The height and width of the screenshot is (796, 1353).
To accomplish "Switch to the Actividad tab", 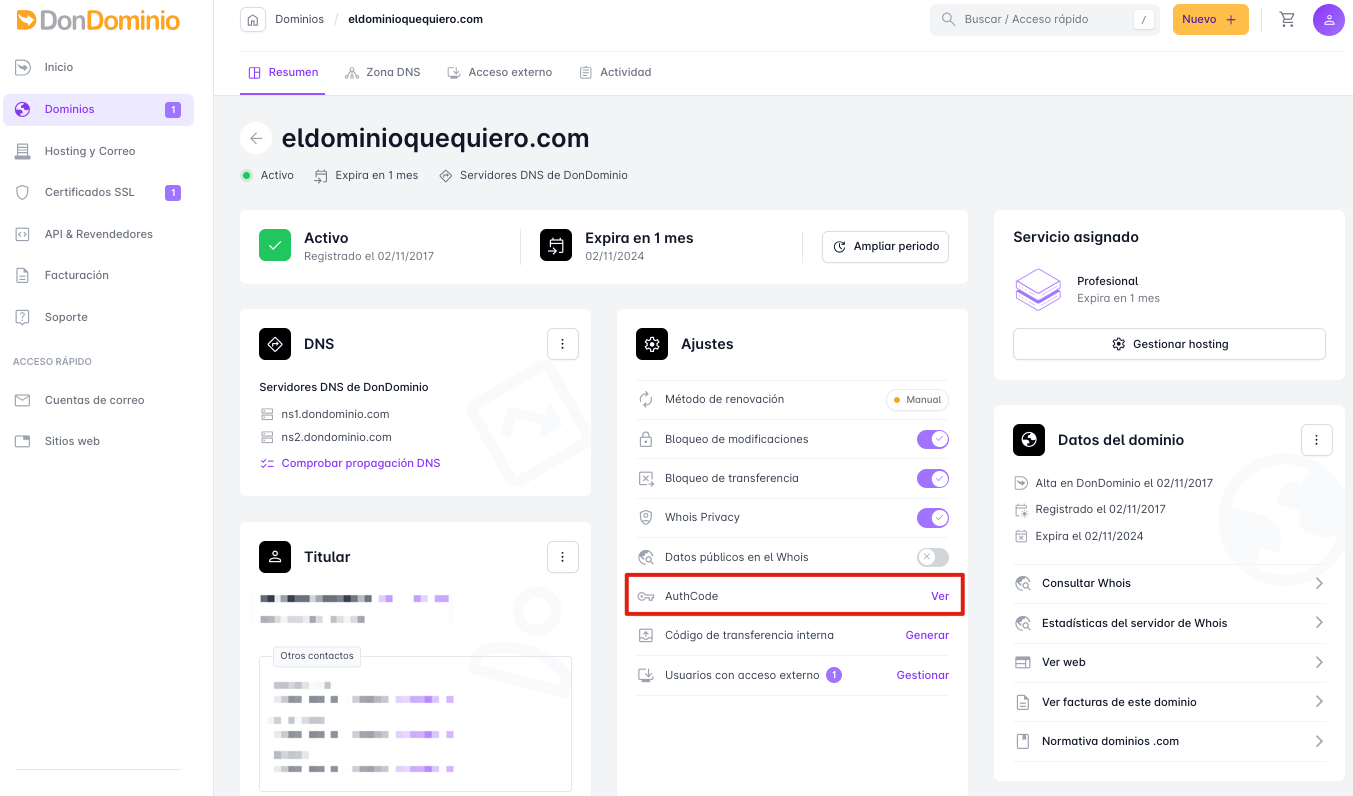I will pyautogui.click(x=615, y=72).
